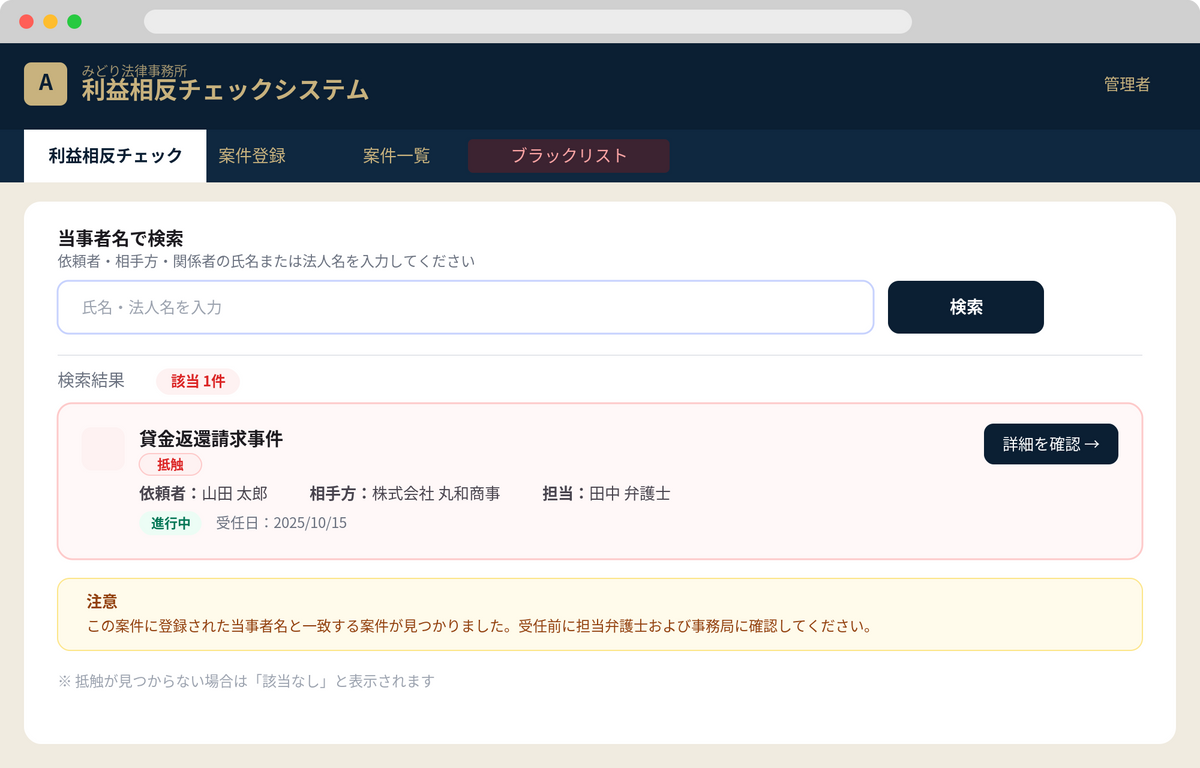Click the 当事者名で検索 heading
Viewport: 1200px width, 768px height.
120,238
